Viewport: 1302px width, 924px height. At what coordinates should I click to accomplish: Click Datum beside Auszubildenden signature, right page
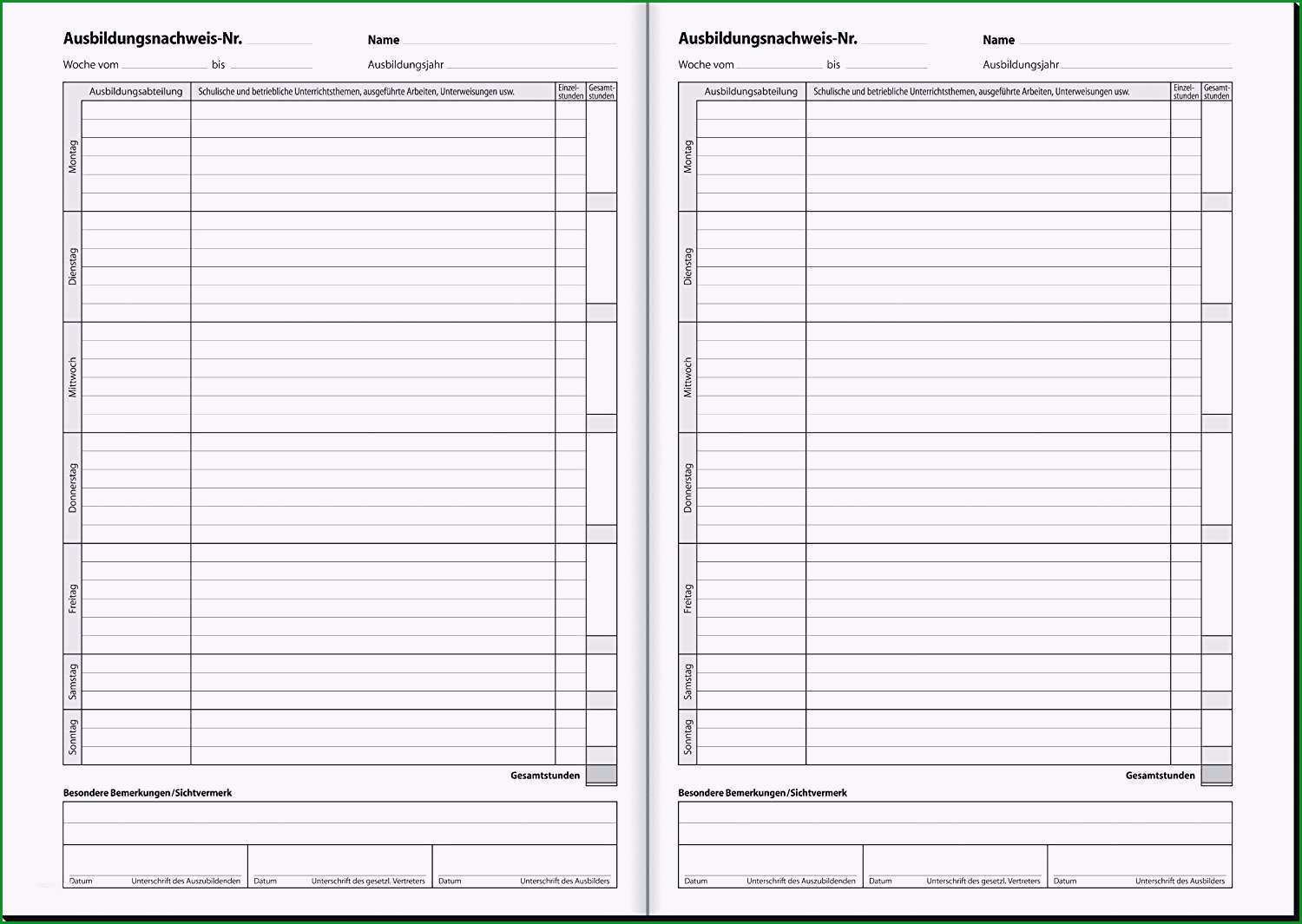pyautogui.click(x=696, y=881)
